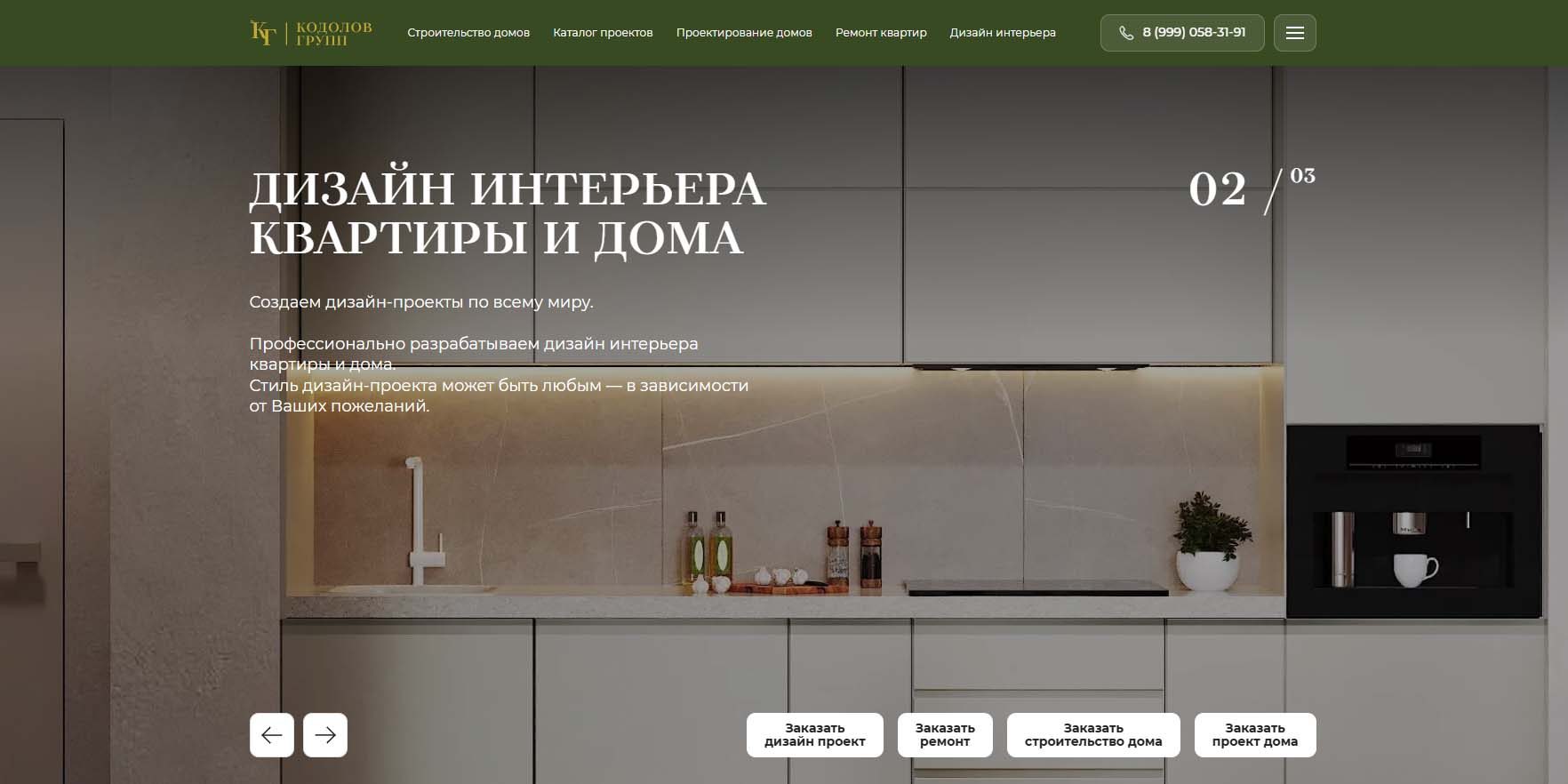This screenshot has height=784, width=1568.
Task: Click the slide counter 02
Action: tap(1218, 189)
